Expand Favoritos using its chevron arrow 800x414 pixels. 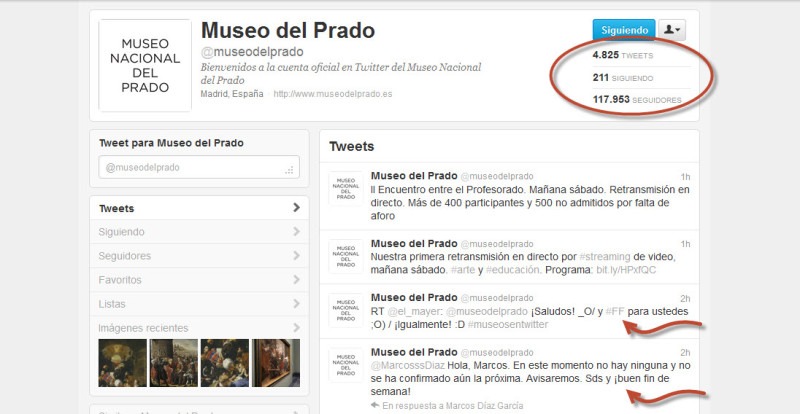(x=296, y=280)
